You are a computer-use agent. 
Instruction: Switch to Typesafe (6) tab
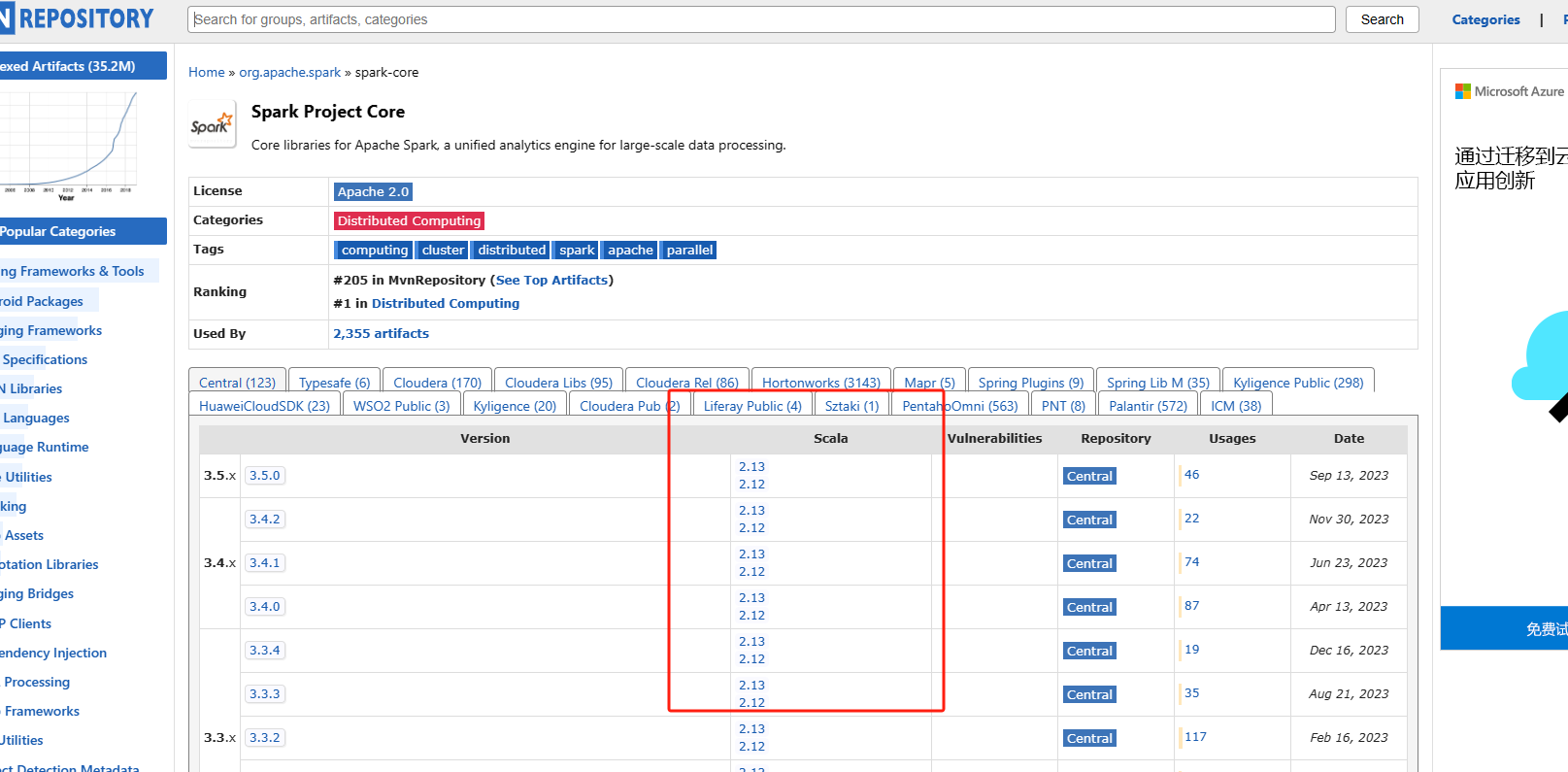[x=334, y=383]
